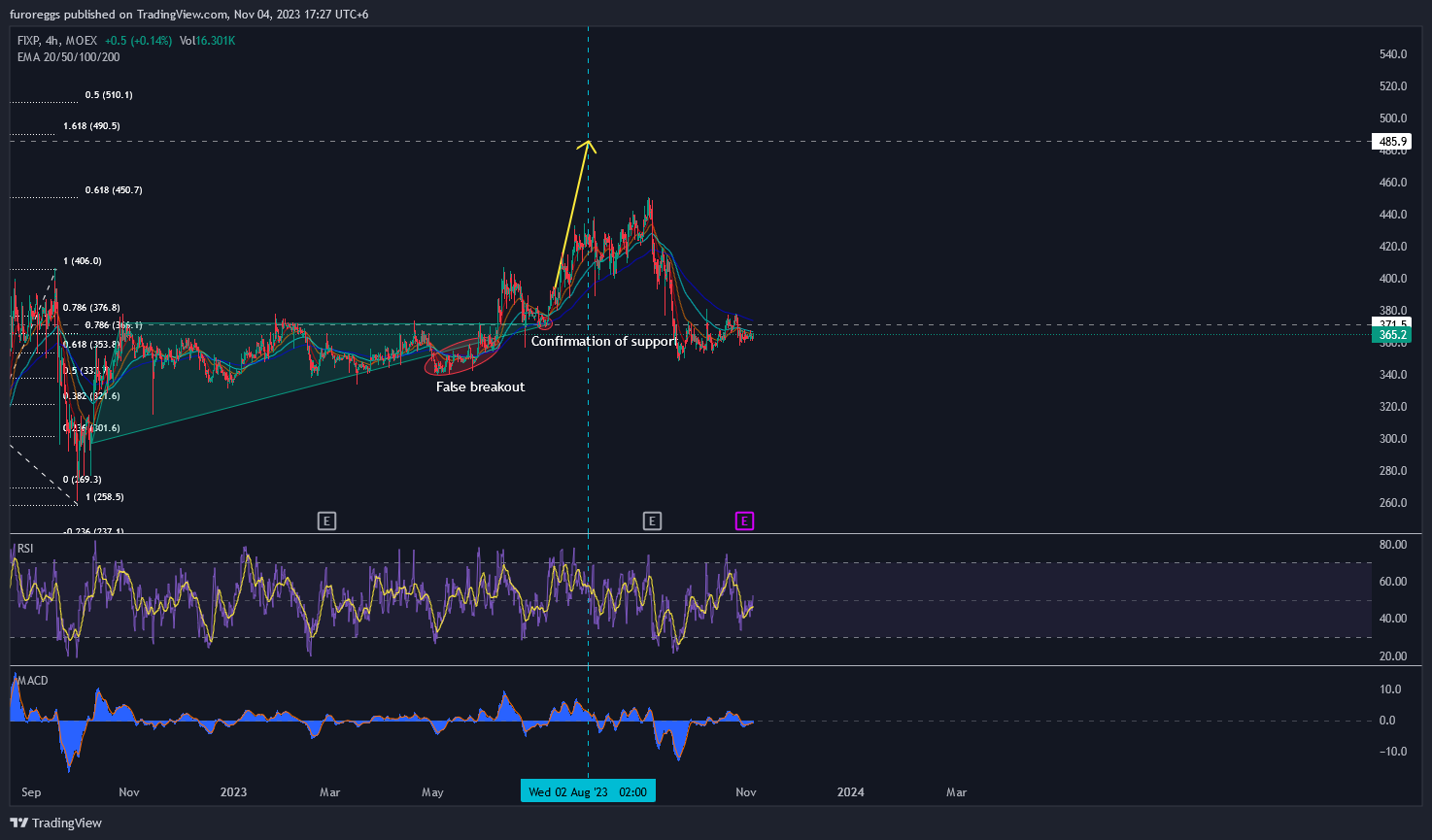
Task: Click the 2023 label on time axis
Action: (233, 792)
